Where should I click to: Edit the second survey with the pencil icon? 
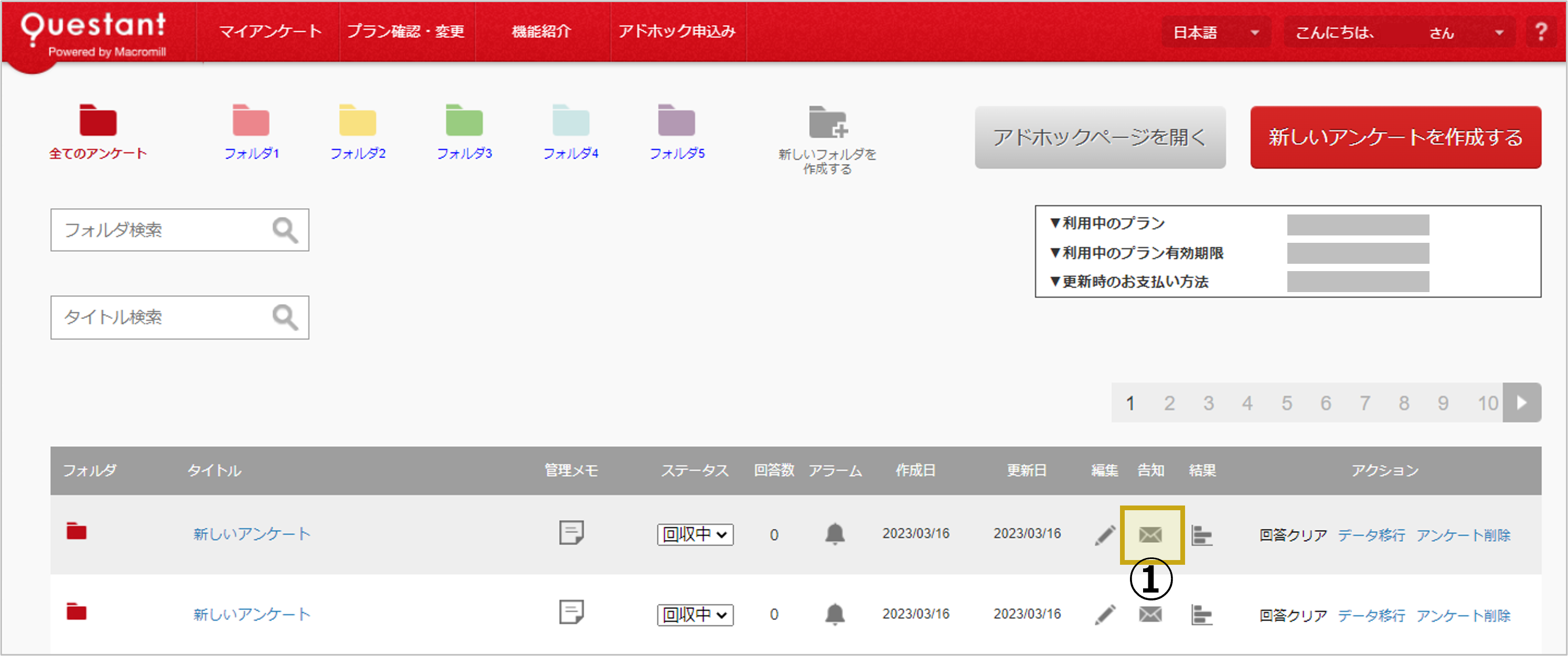pyautogui.click(x=1105, y=615)
